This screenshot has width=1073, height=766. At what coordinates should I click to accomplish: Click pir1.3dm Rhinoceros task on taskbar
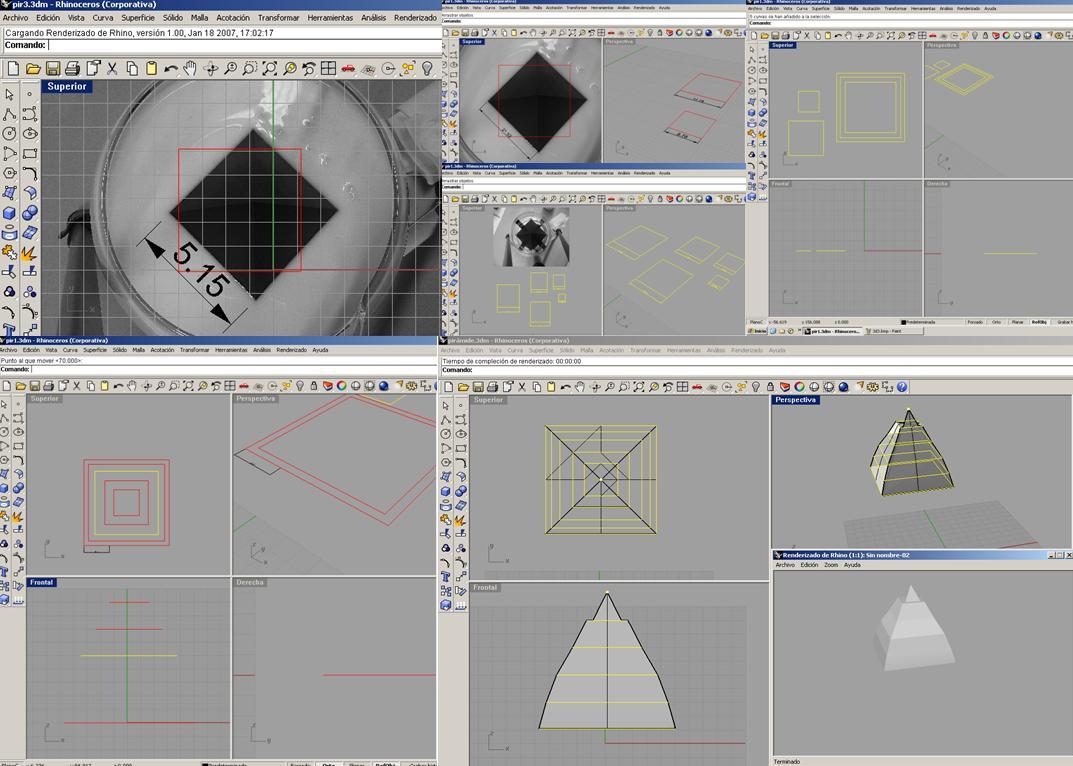pos(832,331)
